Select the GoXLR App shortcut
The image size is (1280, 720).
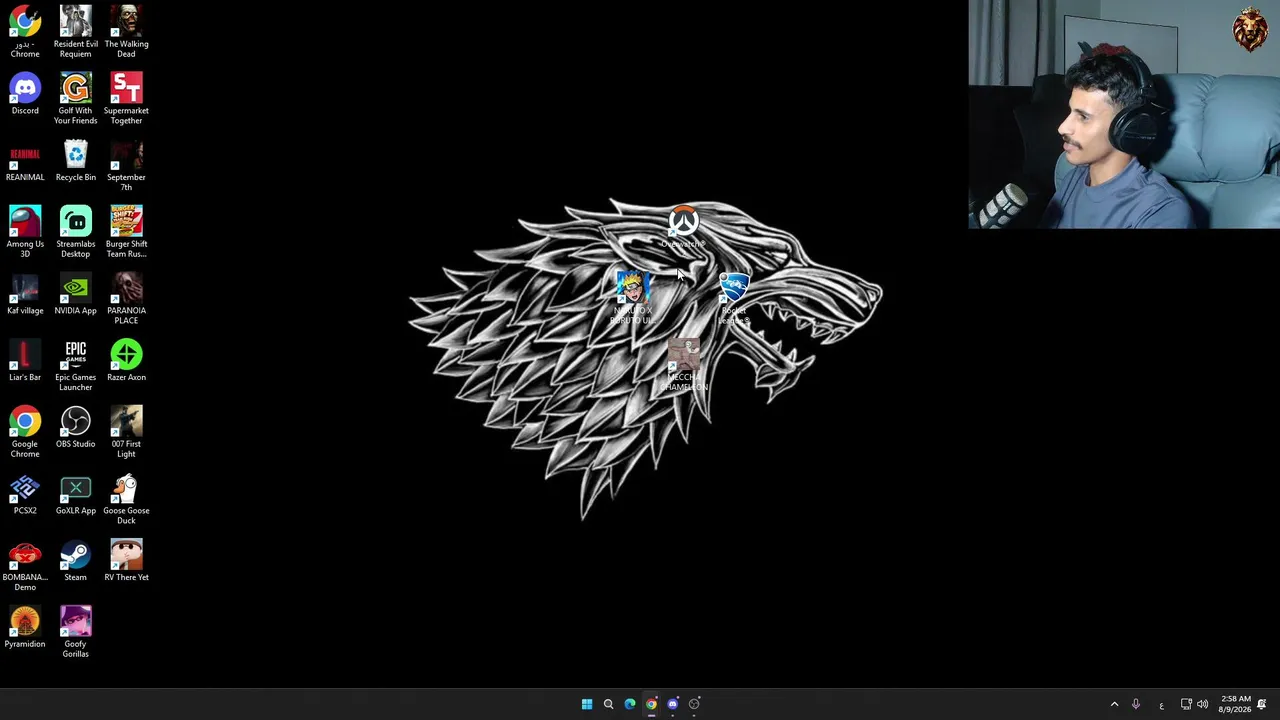tap(75, 494)
